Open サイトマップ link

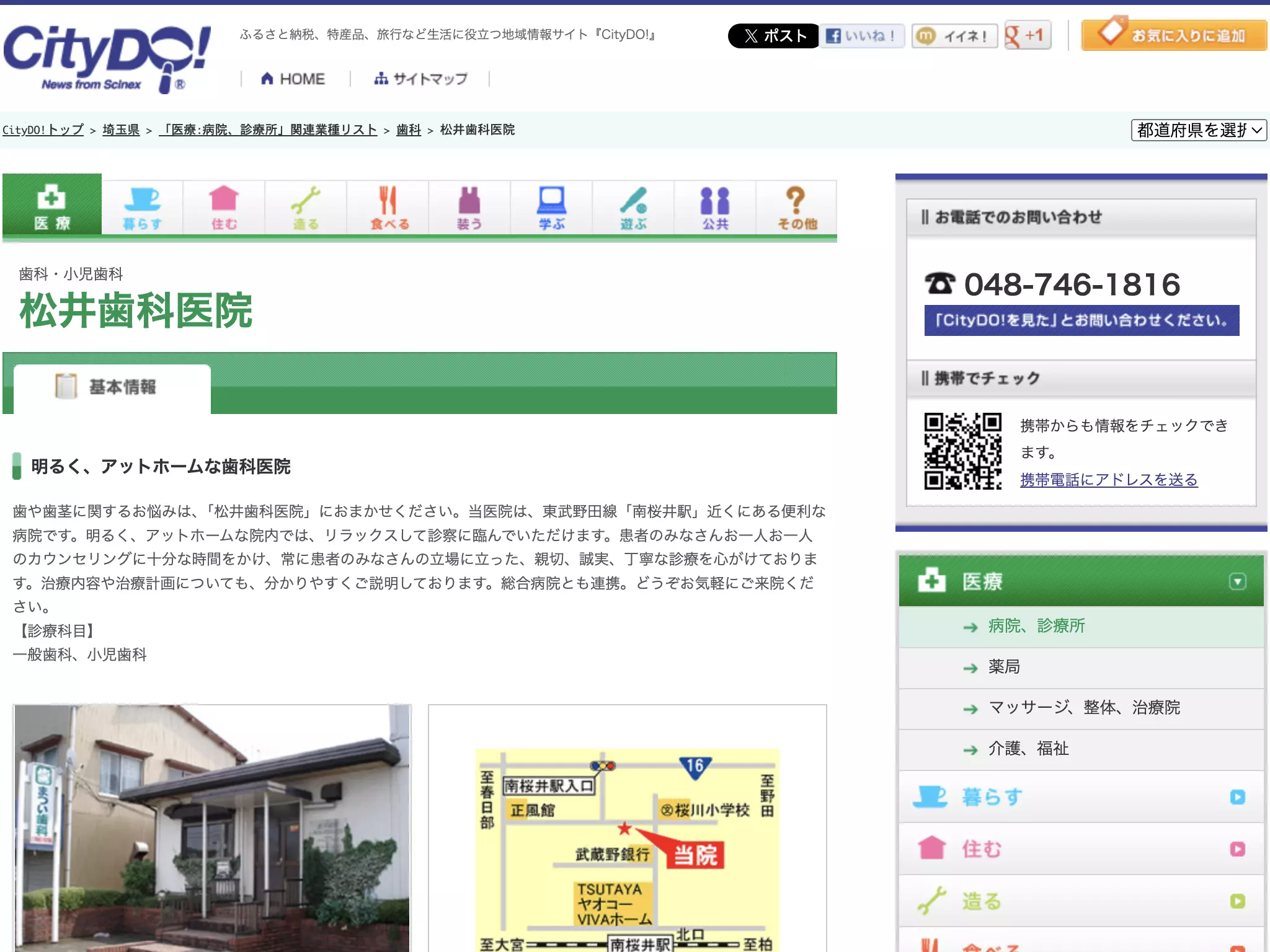[x=420, y=79]
